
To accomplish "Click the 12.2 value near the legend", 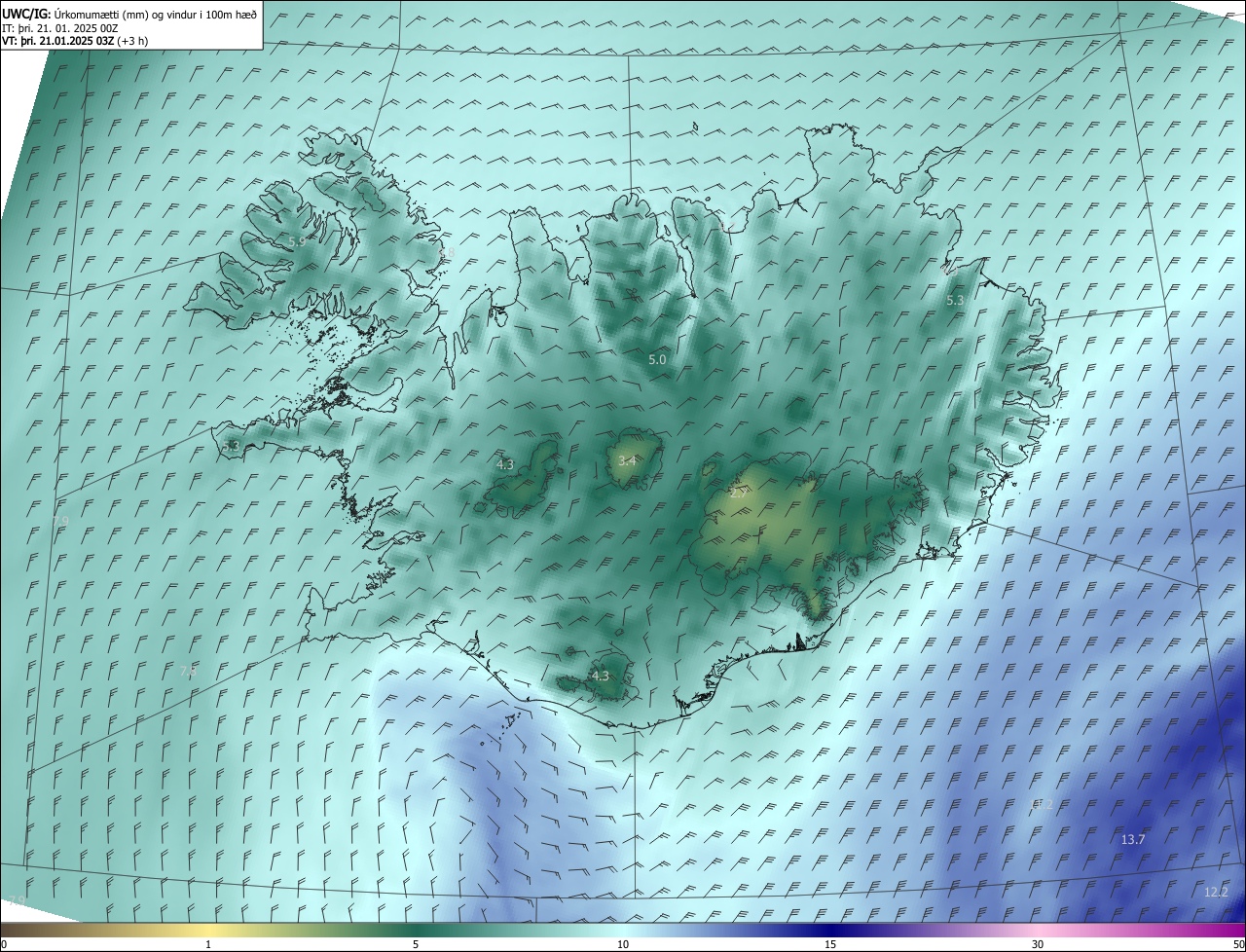I will tap(1217, 893).
